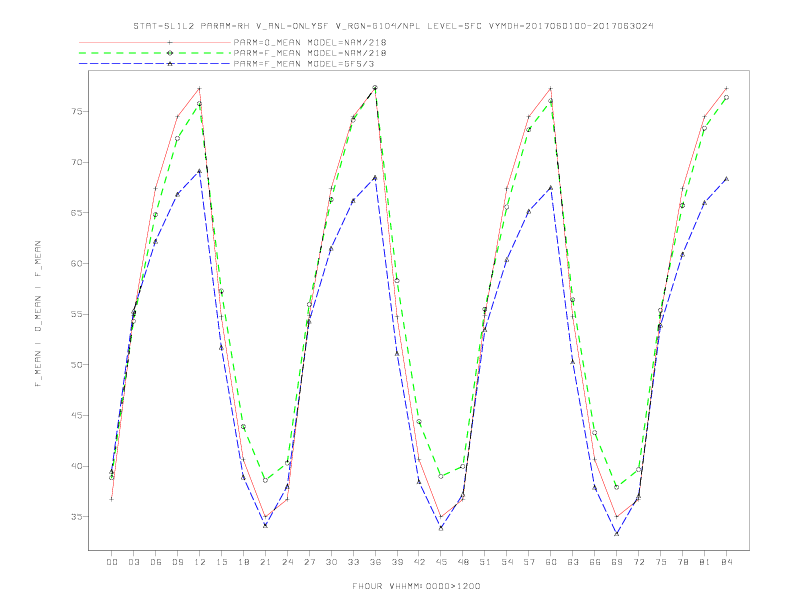This screenshot has width=792, height=612.
Task: Click x-axis tick label 81
Action: tap(705, 562)
